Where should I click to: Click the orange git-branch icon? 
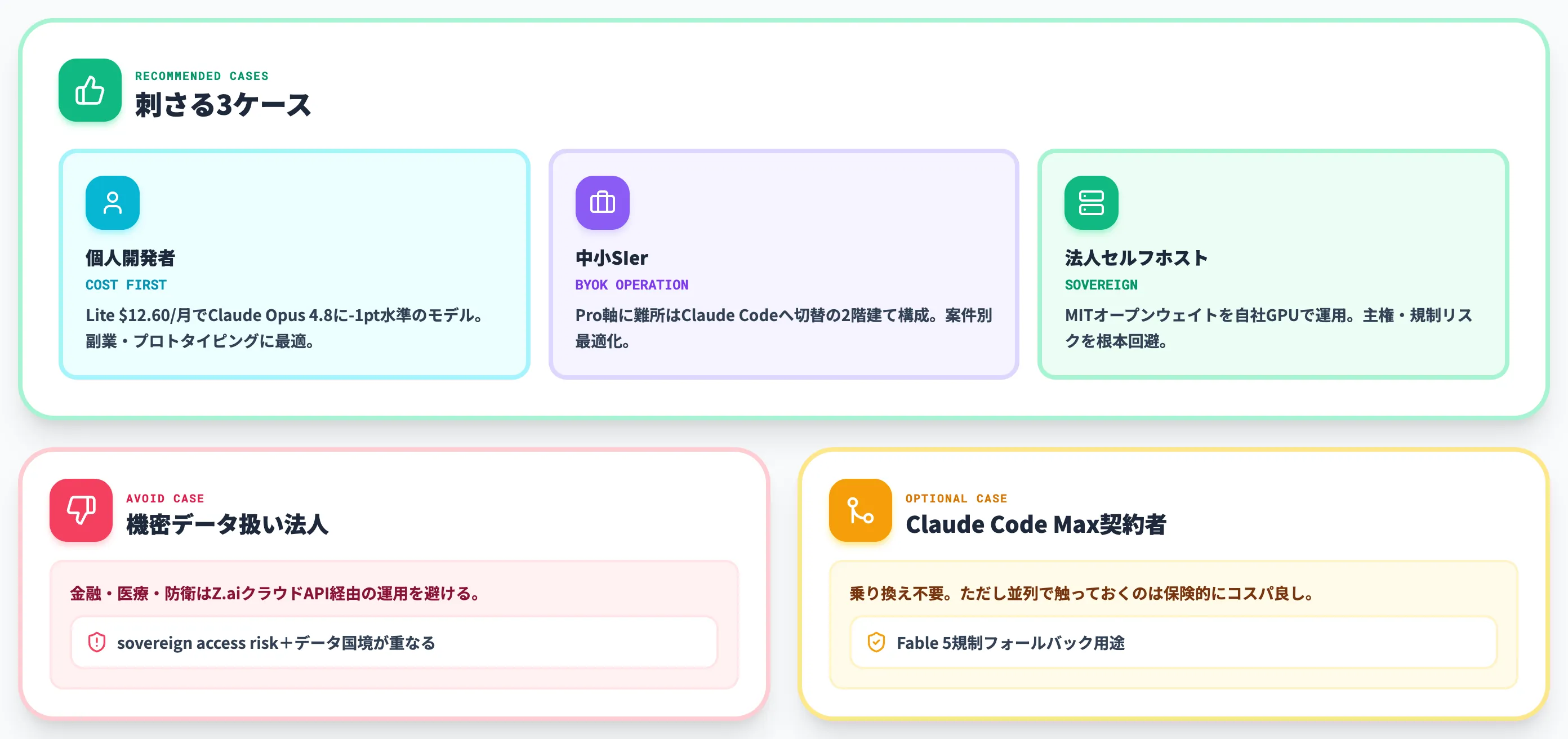tap(860, 510)
